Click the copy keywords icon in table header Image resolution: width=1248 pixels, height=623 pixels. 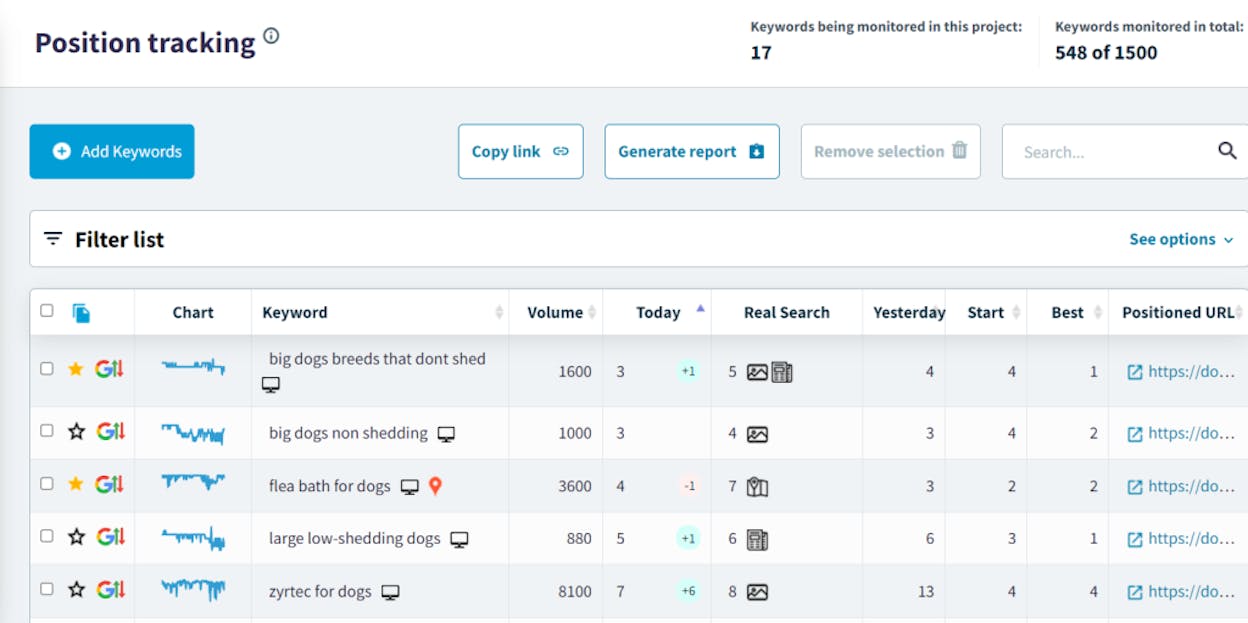click(x=81, y=313)
